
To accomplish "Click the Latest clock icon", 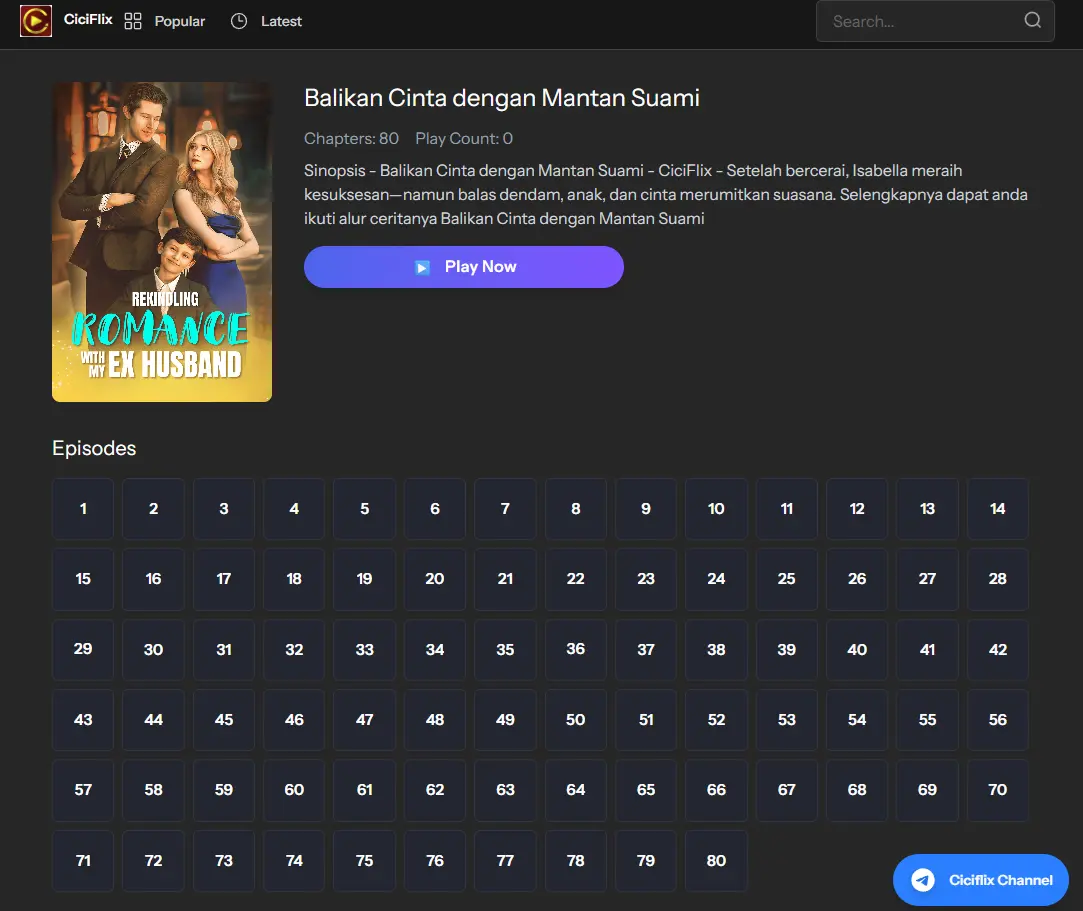I will [x=239, y=21].
